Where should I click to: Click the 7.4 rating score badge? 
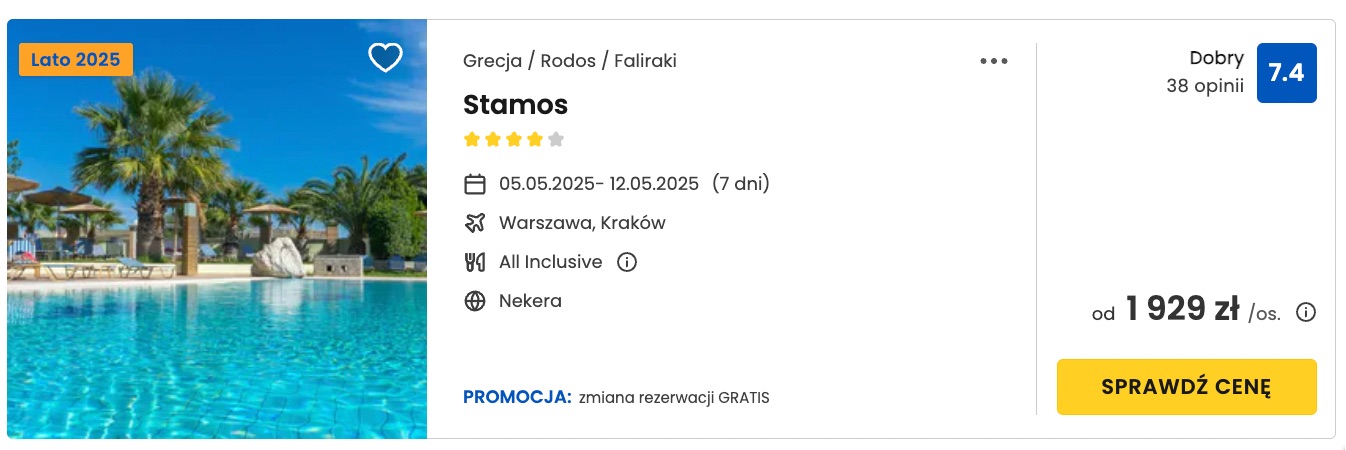[1286, 73]
